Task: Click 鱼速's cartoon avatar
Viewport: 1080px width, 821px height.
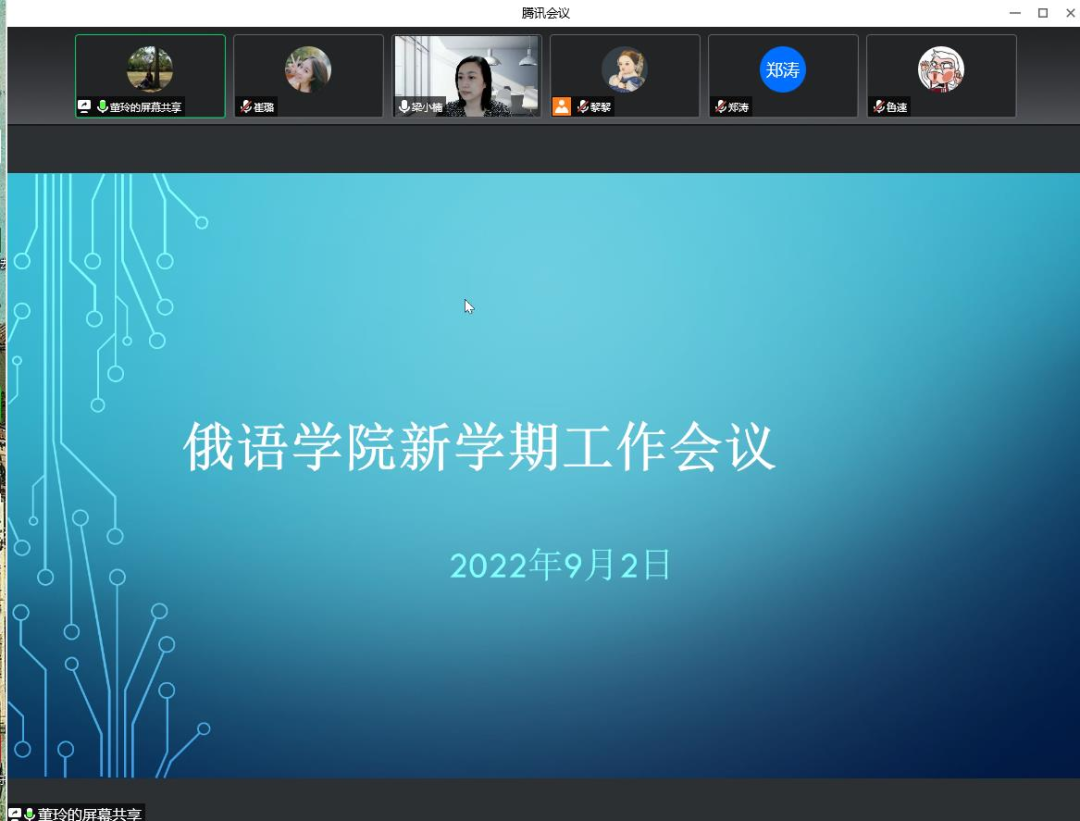Action: 941,70
